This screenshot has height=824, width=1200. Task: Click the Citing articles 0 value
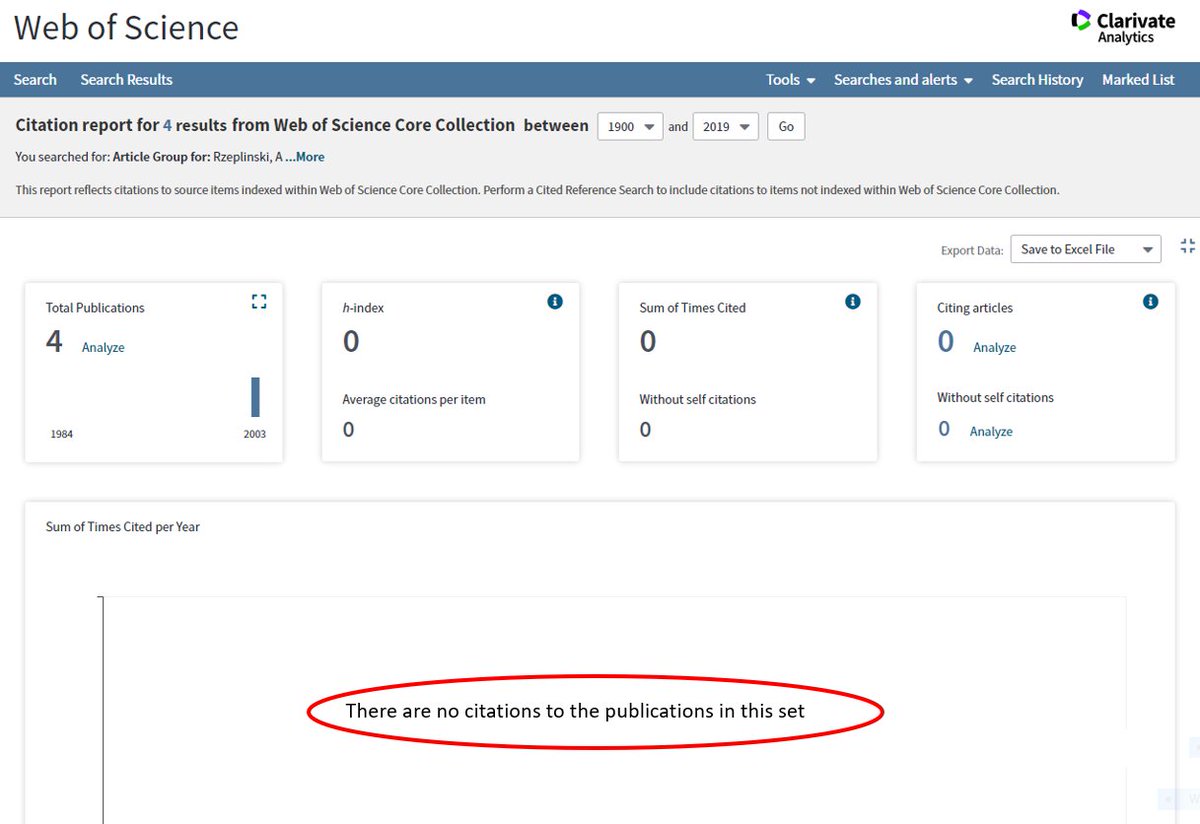[945, 342]
